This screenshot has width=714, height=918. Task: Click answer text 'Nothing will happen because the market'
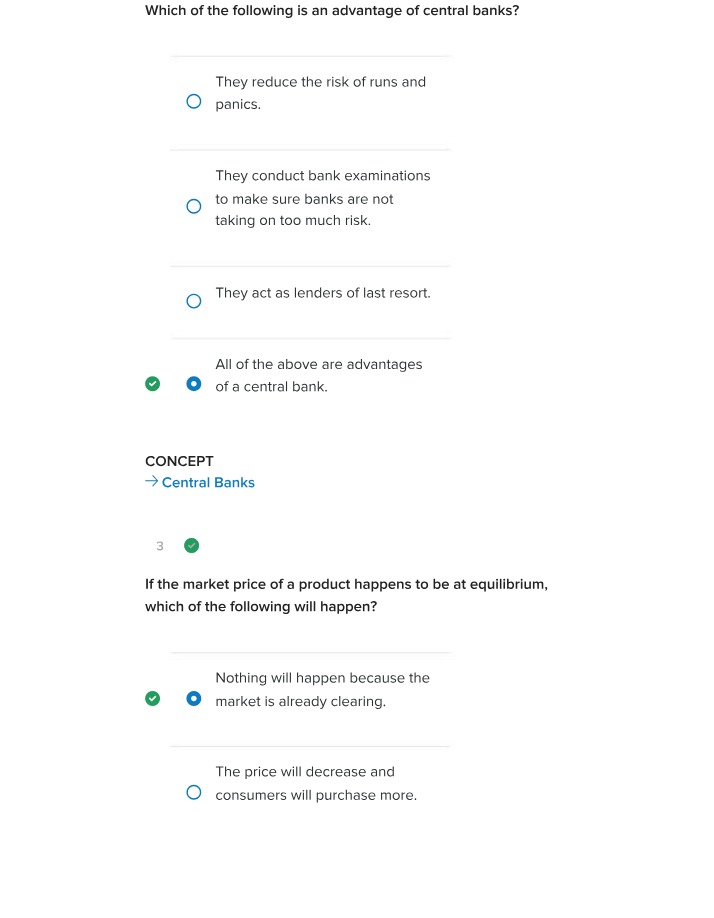pyautogui.click(x=322, y=690)
